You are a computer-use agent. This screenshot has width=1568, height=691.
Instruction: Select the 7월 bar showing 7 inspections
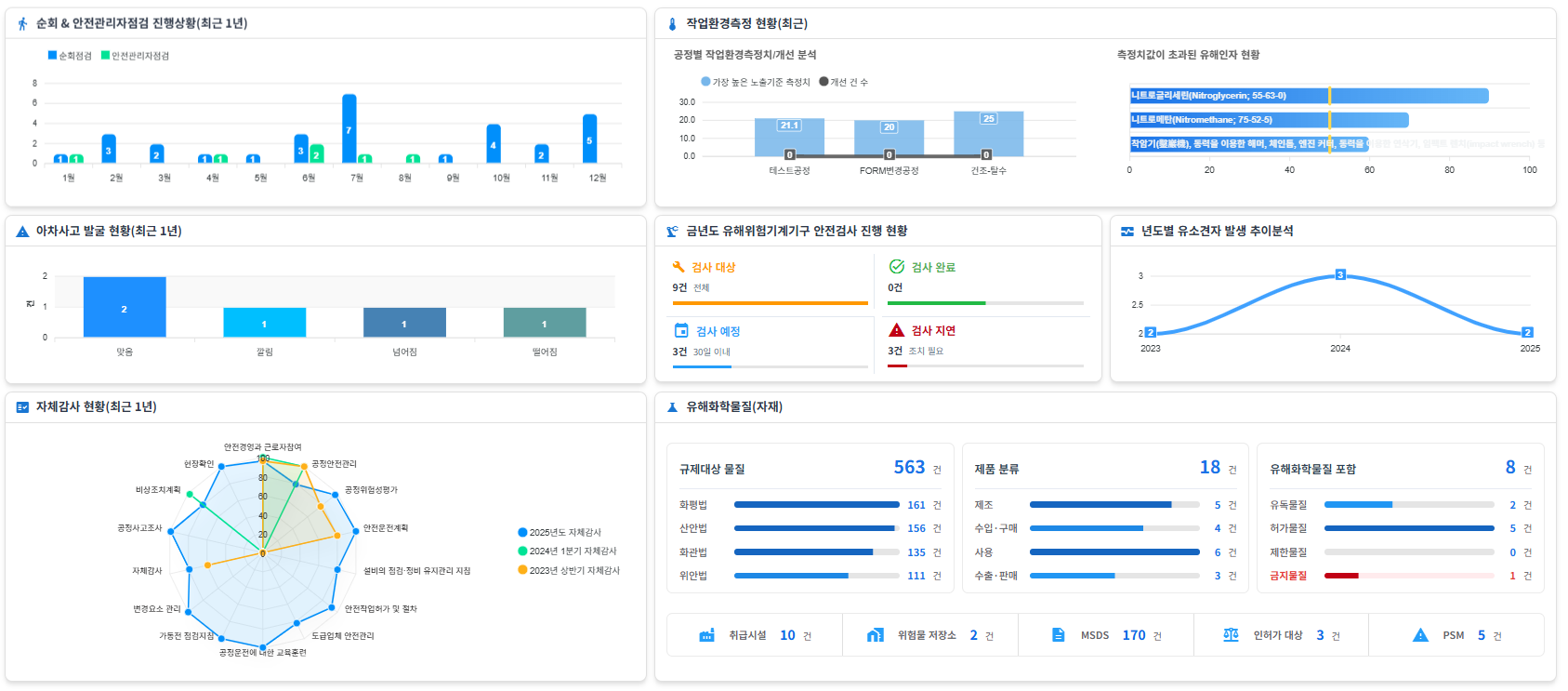click(349, 129)
